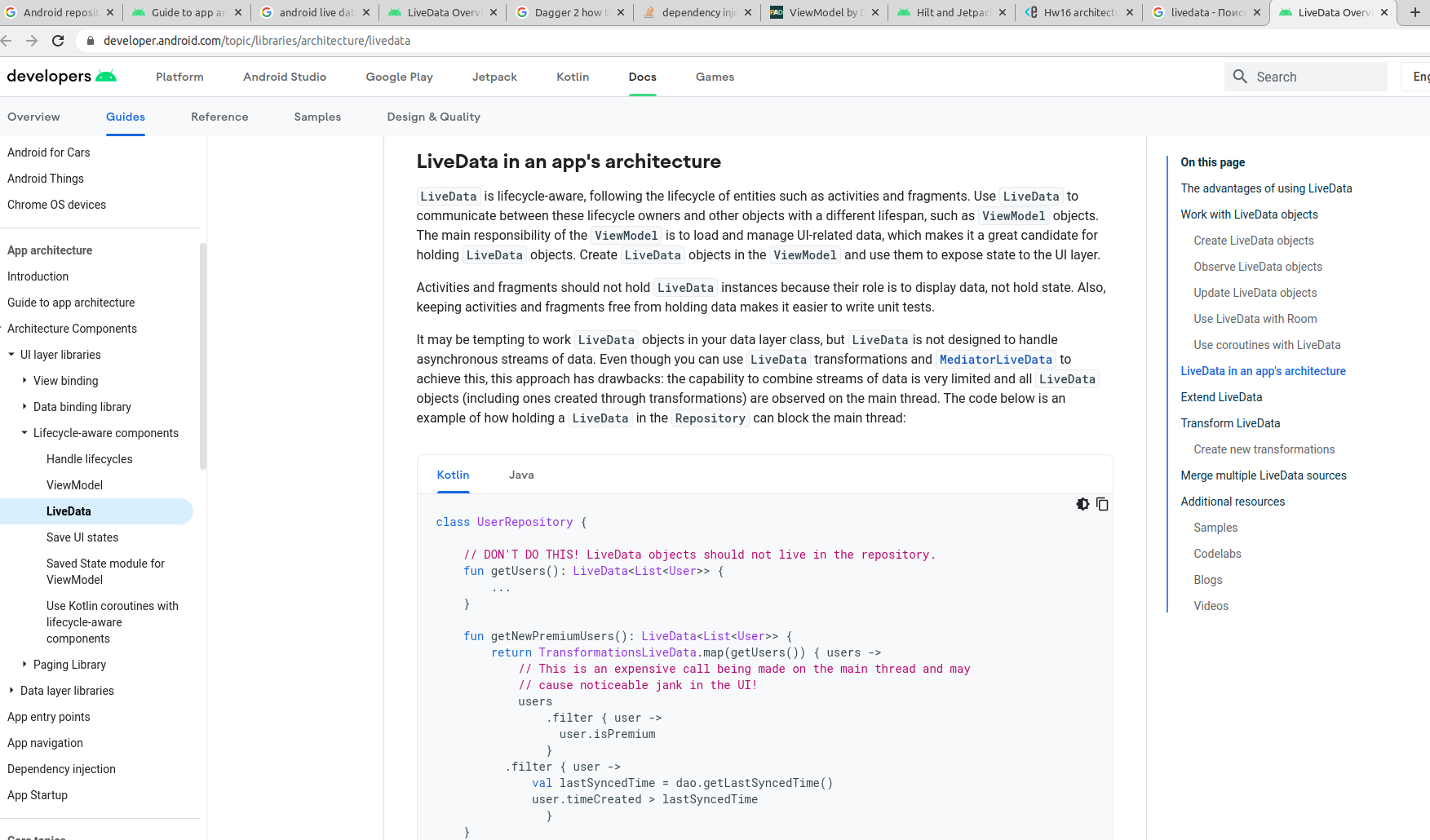
Task: Open App navigation sidebar link
Action: point(45,743)
